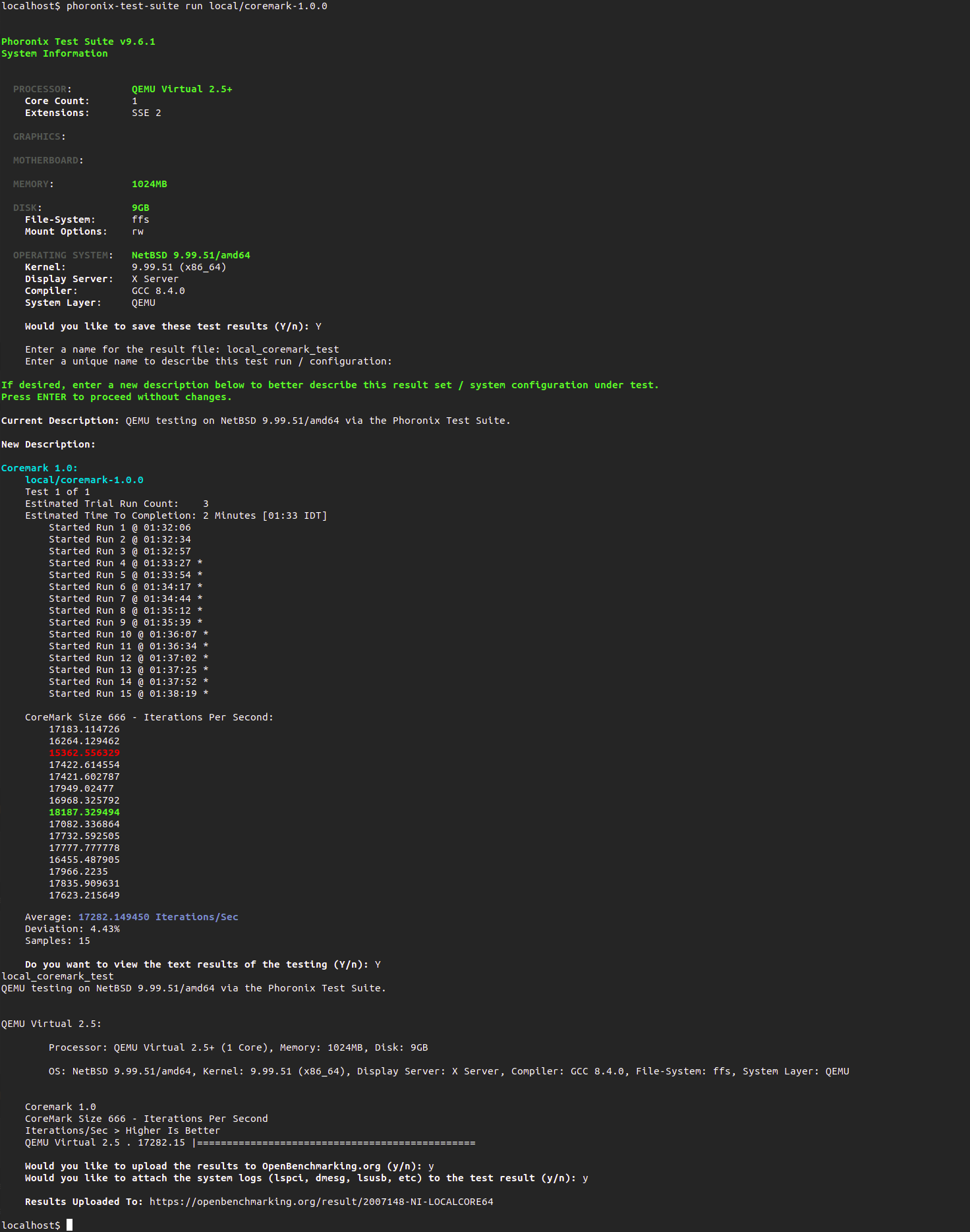Screen dimensions: 970x1232
Task: Click 'System Layer:' label
Action: pos(63,303)
